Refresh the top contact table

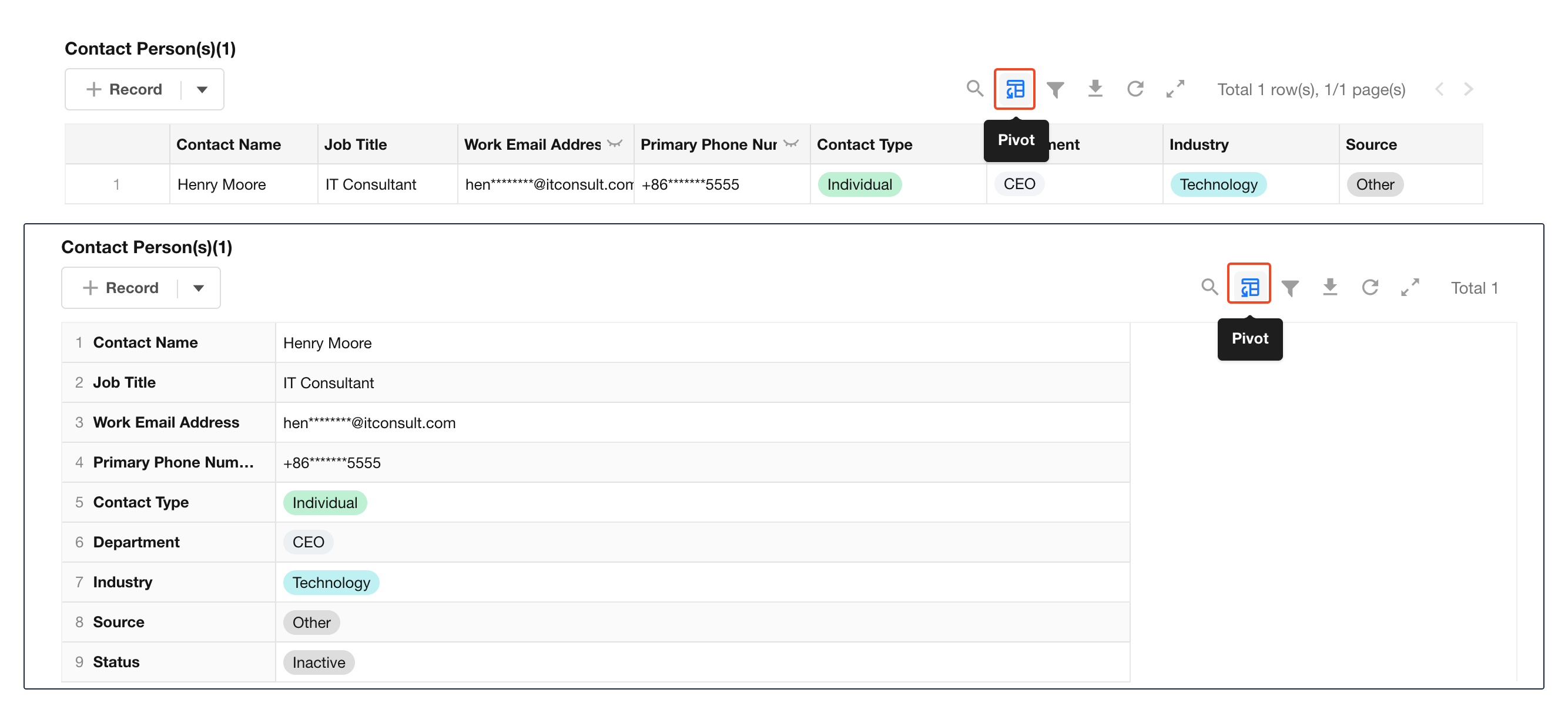point(1135,89)
